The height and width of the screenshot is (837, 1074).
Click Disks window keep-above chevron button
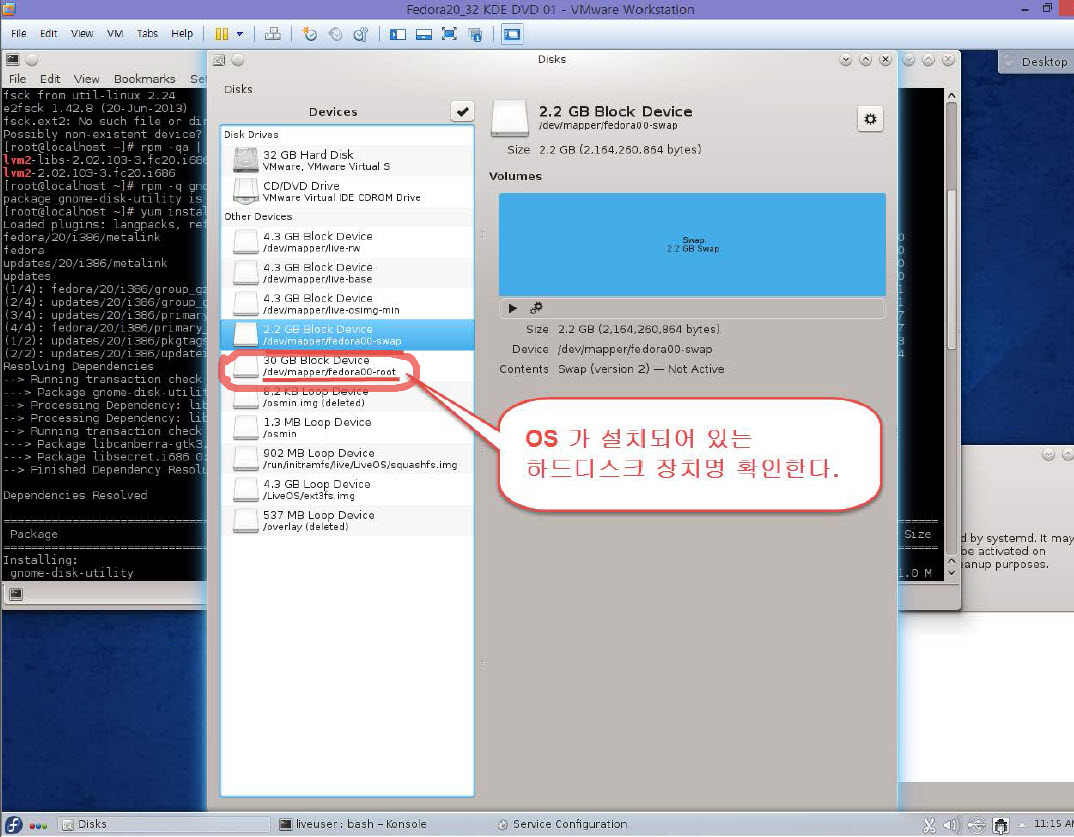click(866, 60)
